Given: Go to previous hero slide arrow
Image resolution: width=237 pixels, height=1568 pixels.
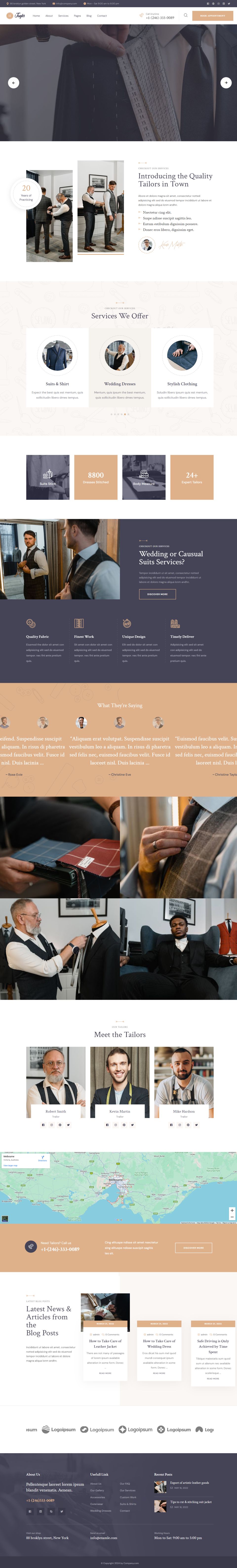Looking at the screenshot, I should tap(13, 83).
